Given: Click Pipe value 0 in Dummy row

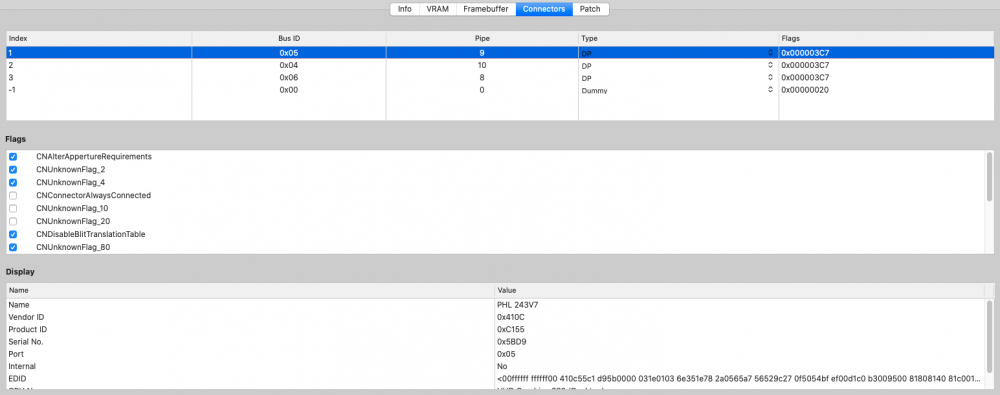Looking at the screenshot, I should pyautogui.click(x=482, y=90).
